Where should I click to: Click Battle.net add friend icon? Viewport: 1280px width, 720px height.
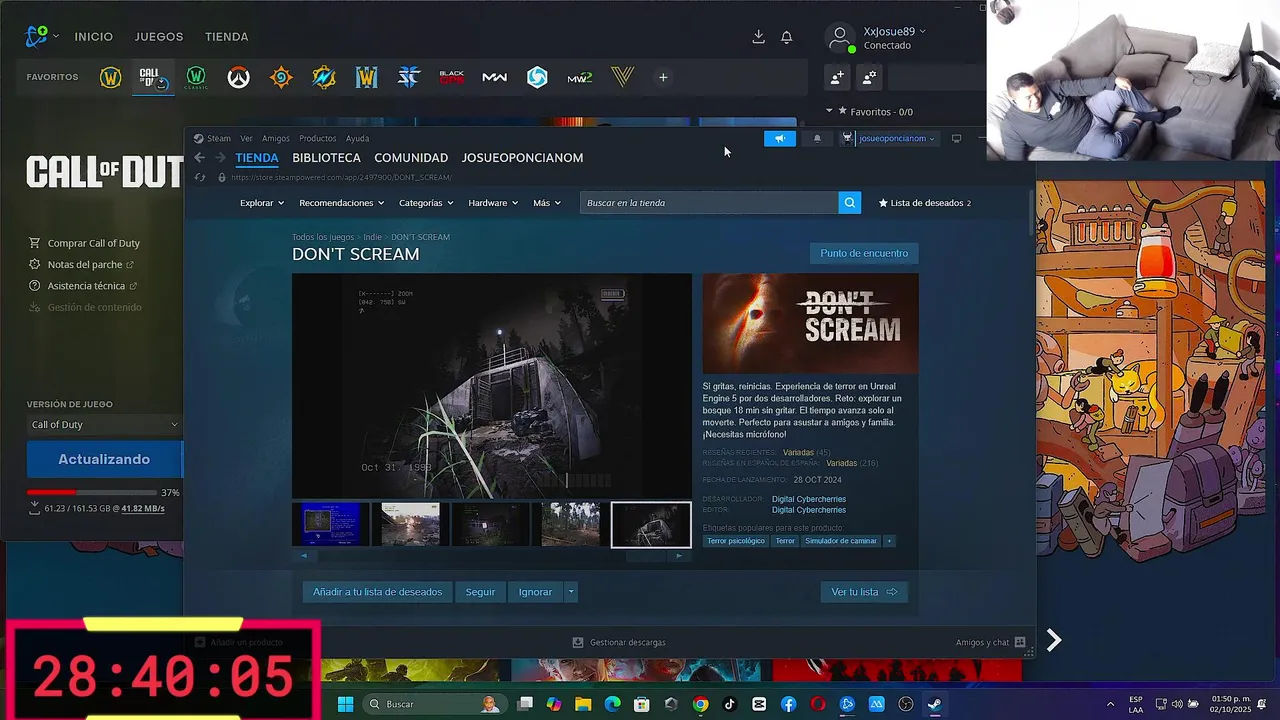tap(837, 77)
